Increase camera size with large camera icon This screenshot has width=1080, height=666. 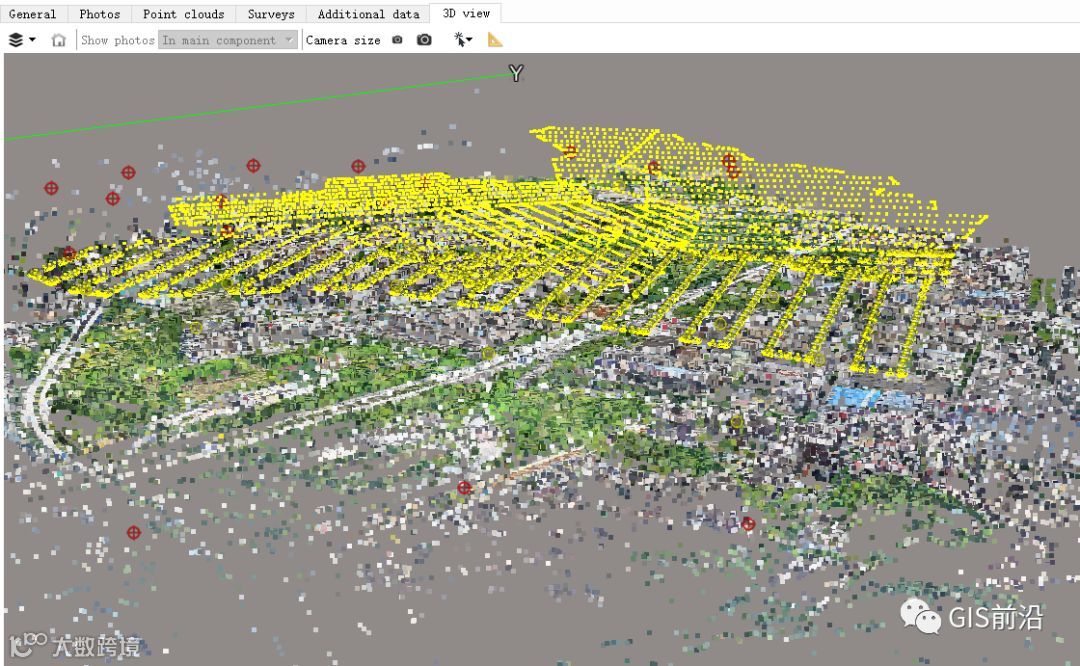click(x=424, y=40)
